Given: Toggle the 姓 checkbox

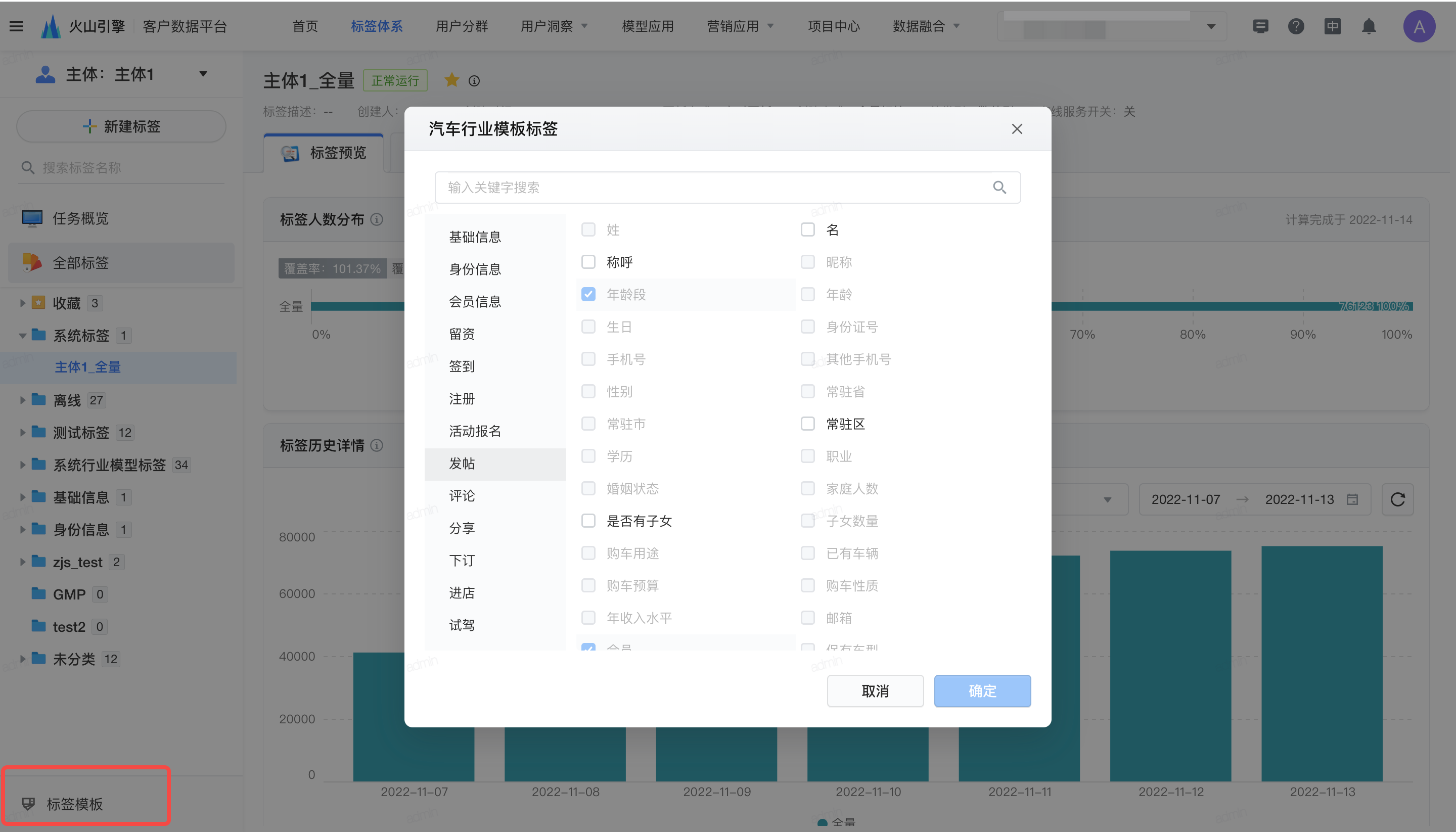Looking at the screenshot, I should point(588,229).
